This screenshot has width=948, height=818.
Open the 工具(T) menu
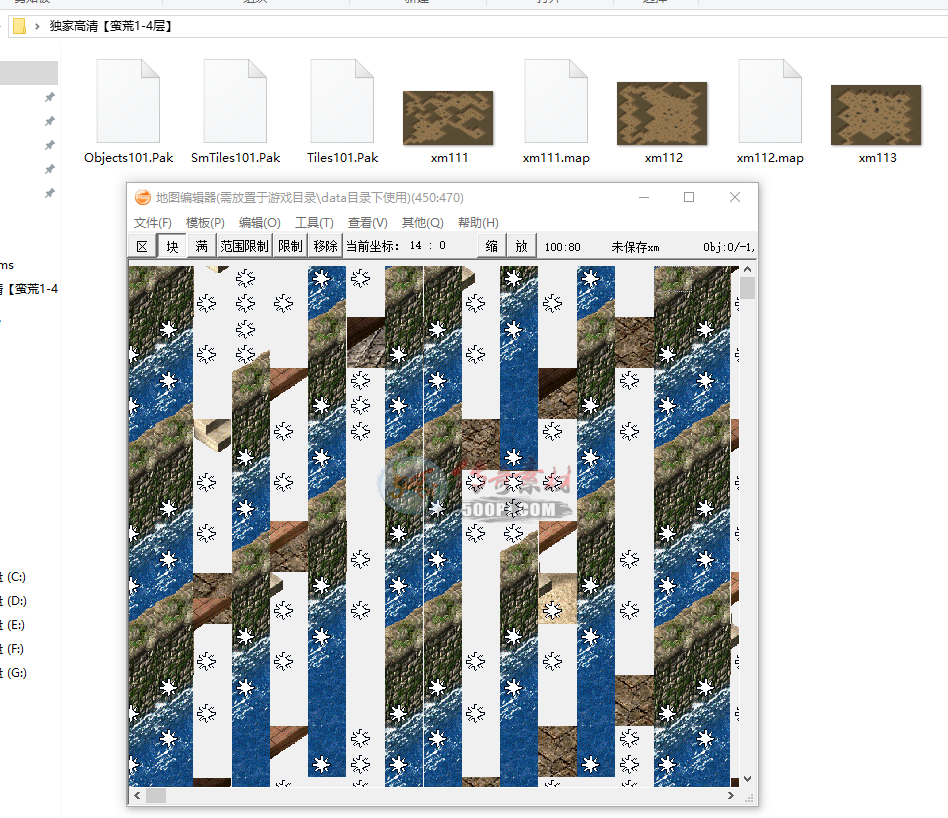314,222
